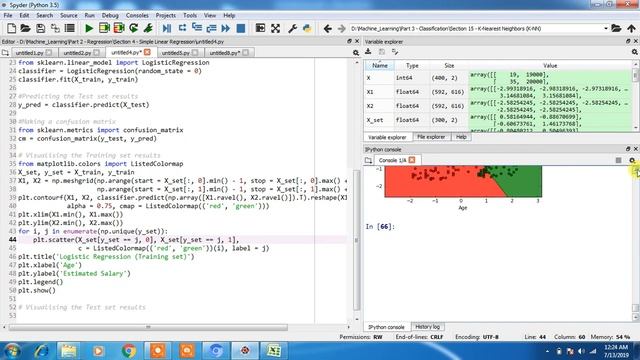Open the cell/outline list icon
The image size is (640, 360).
[x=70, y=28]
